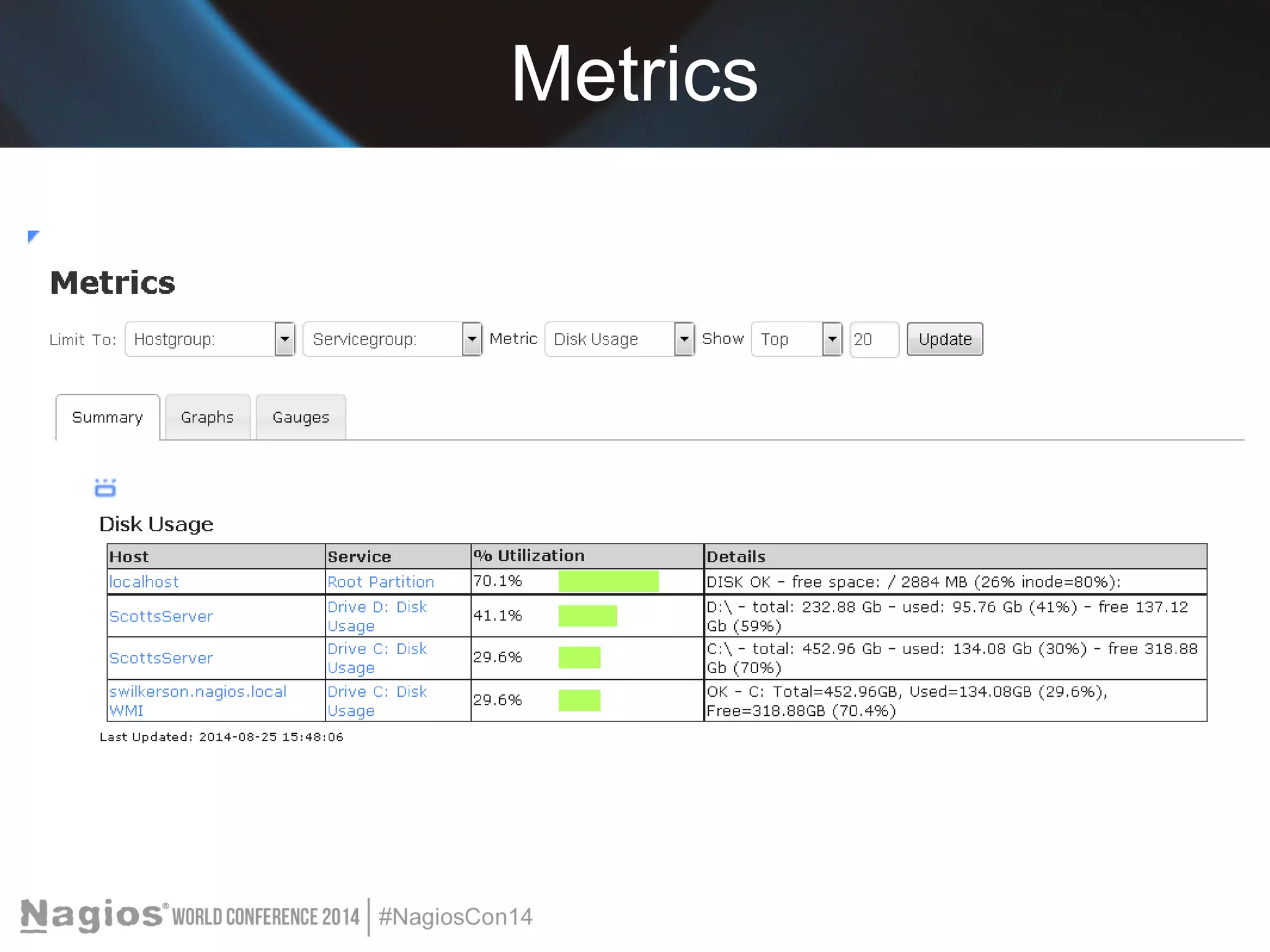Image resolution: width=1270 pixels, height=952 pixels.
Task: Click the 41.1% utilization value
Action: (x=498, y=615)
